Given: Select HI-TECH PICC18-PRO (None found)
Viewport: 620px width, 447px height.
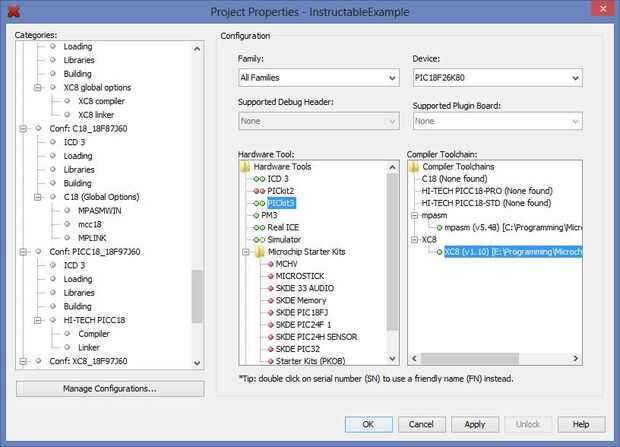Looking at the screenshot, I should click(487, 191).
